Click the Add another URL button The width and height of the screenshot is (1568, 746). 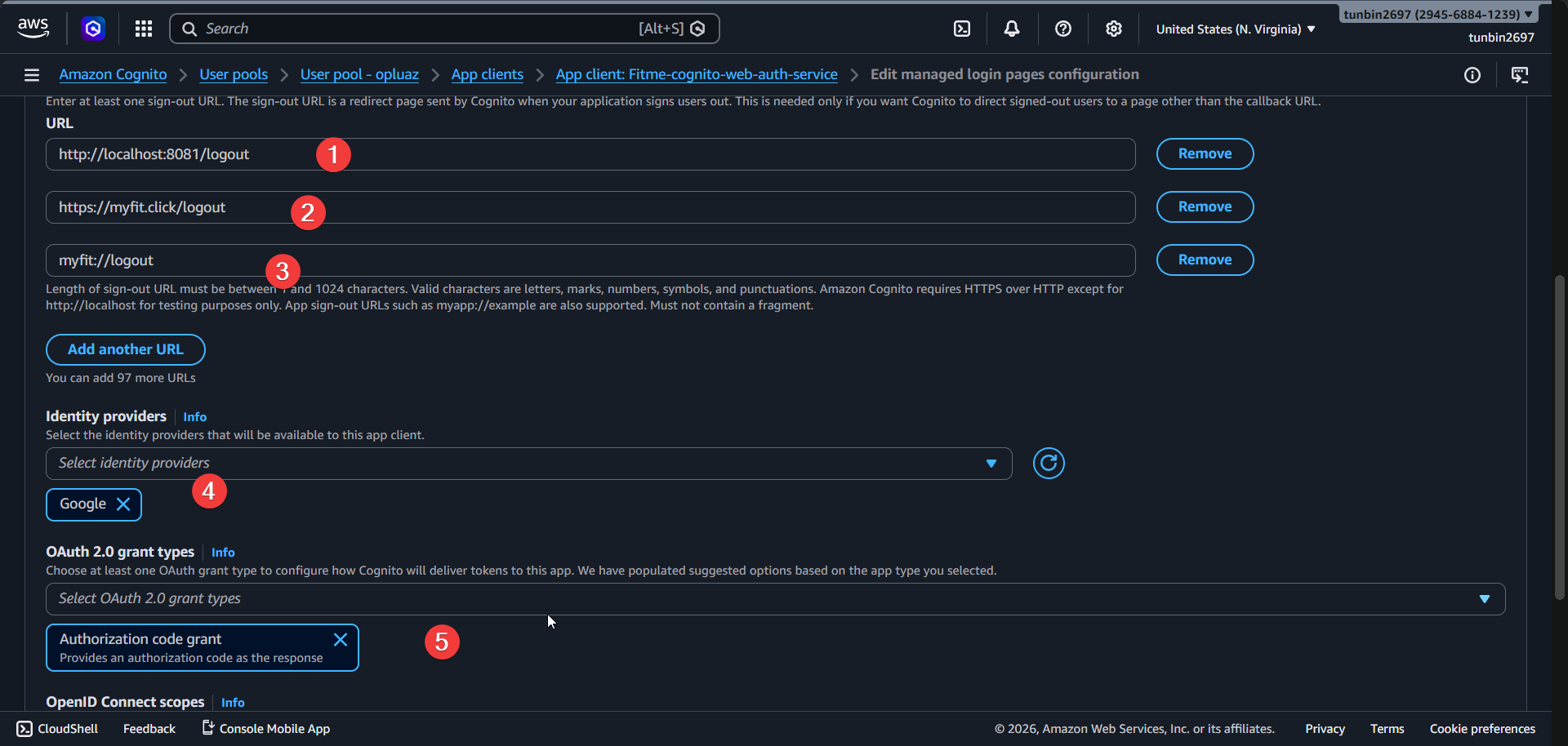point(125,349)
